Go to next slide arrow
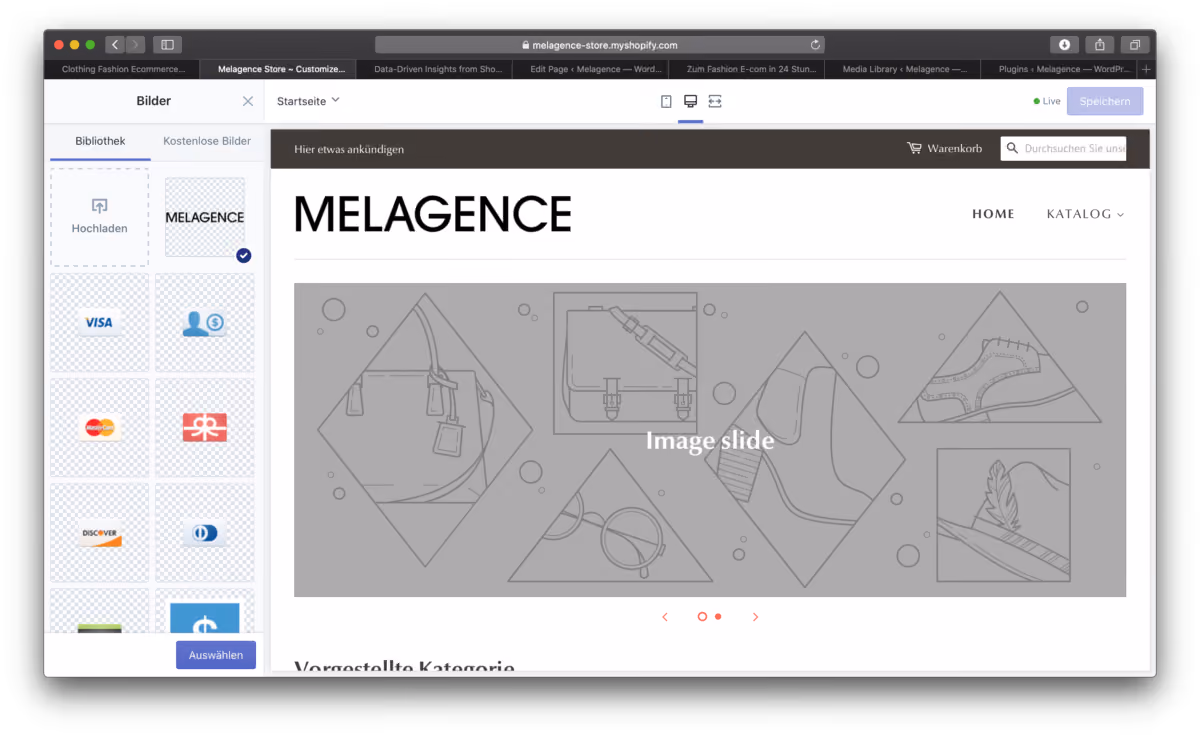 pos(755,617)
